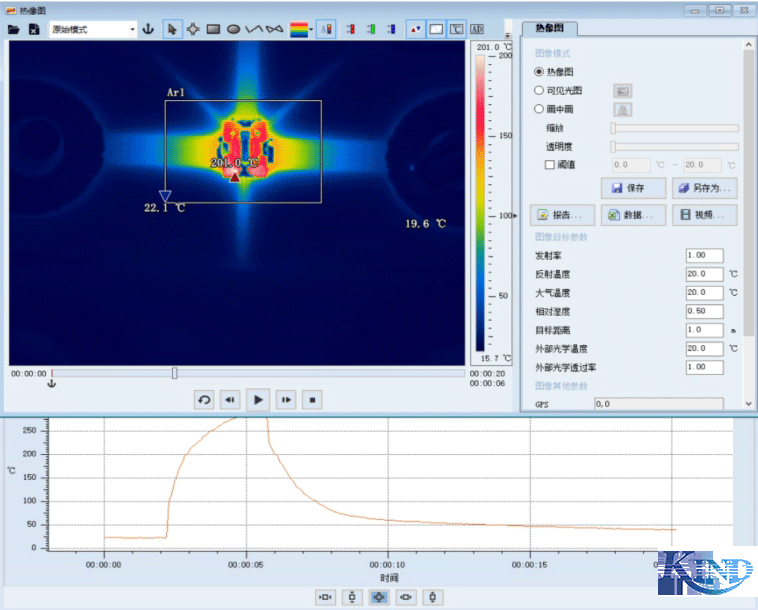Click the anchor icon in toolbar
The height and width of the screenshot is (610, 758).
pos(149,30)
